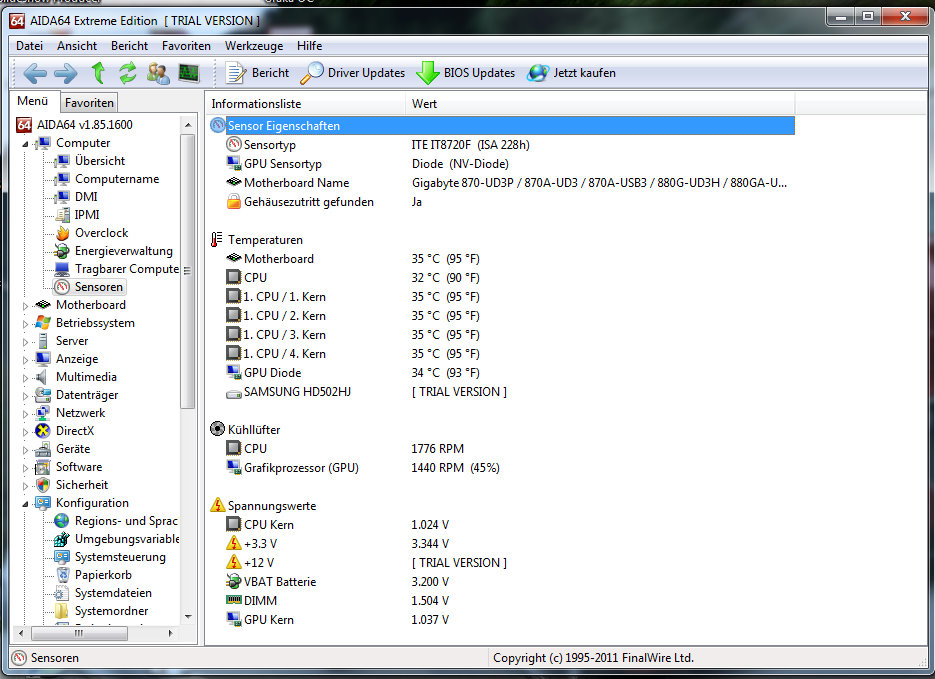Select IPMI in the tree
The height and width of the screenshot is (679, 935).
click(x=86, y=215)
